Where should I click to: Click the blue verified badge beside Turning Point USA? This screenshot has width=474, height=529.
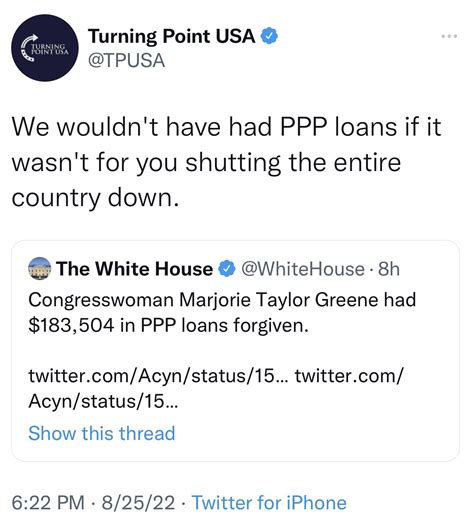click(x=270, y=36)
